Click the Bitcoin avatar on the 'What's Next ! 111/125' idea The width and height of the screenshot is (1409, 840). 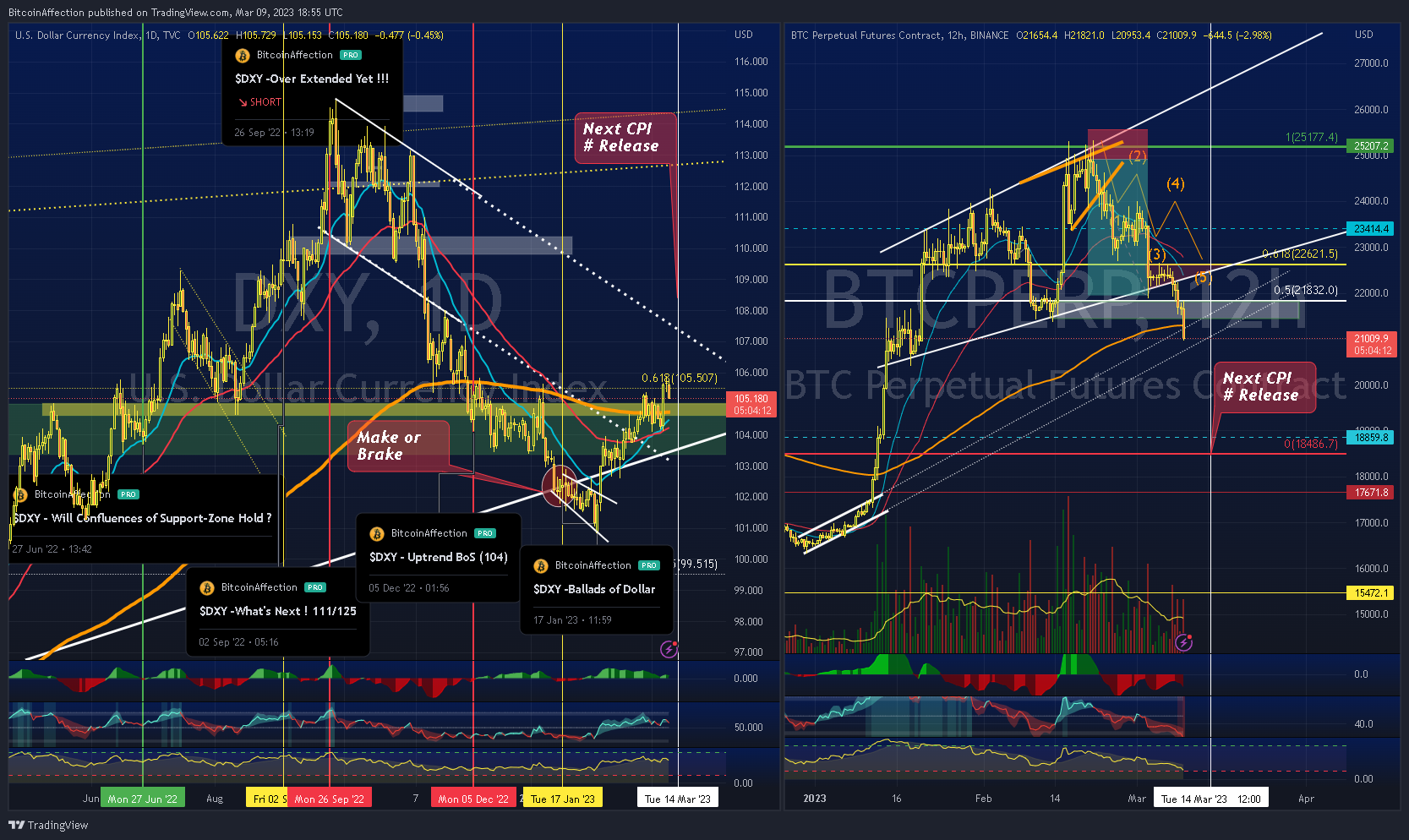pos(207,588)
